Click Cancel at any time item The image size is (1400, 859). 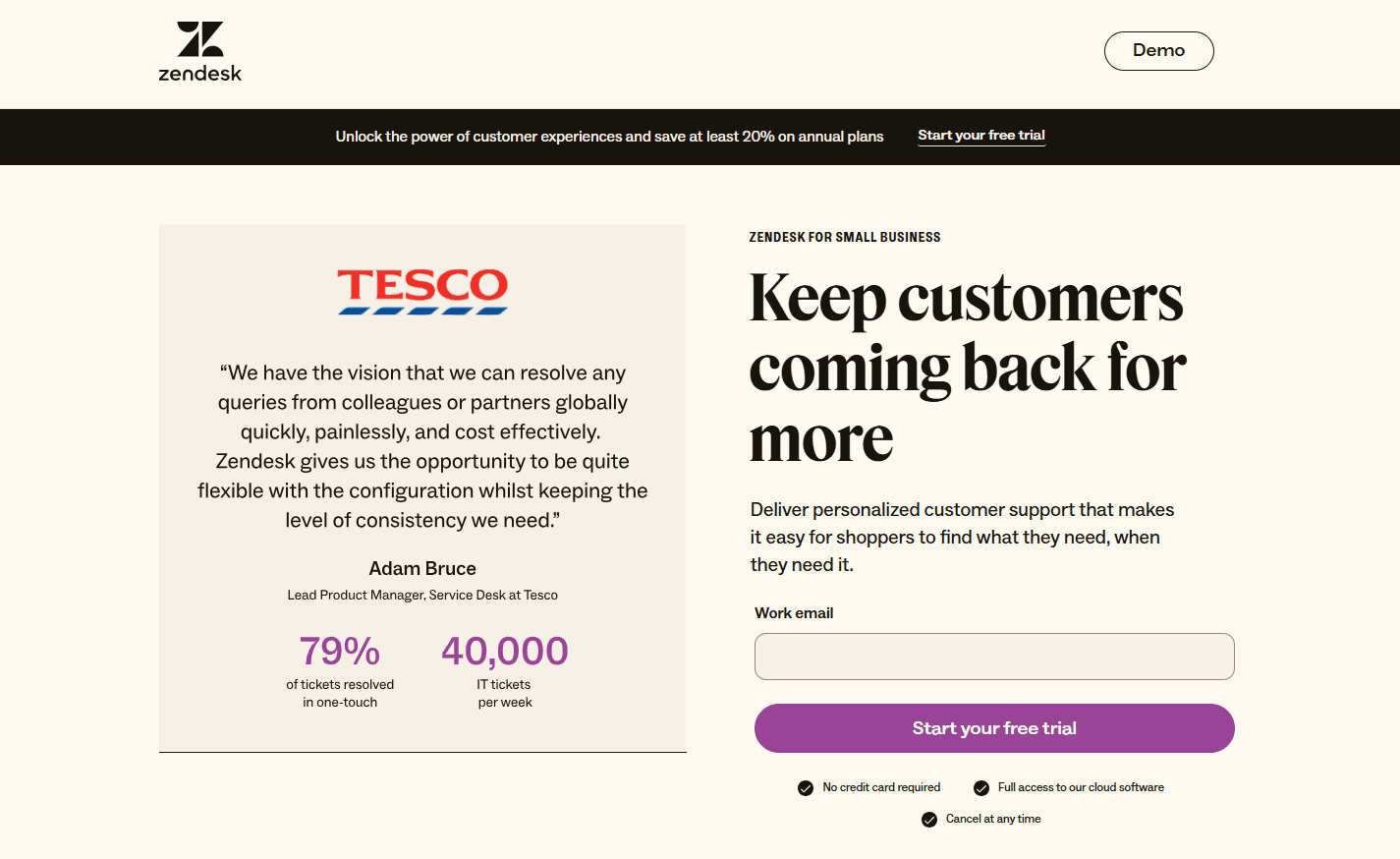click(980, 819)
